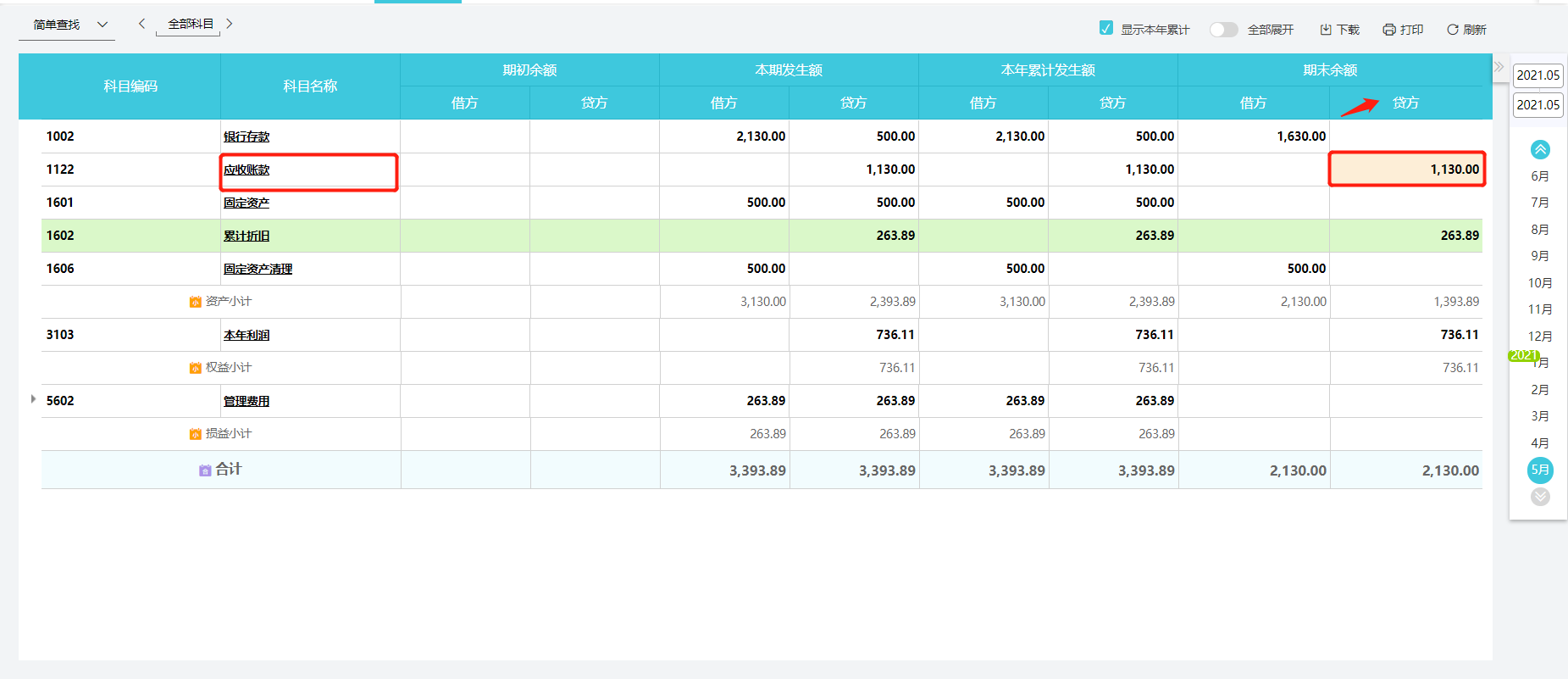Go to next account with right arrow
Viewport: 1568px width, 679px height.
[229, 24]
